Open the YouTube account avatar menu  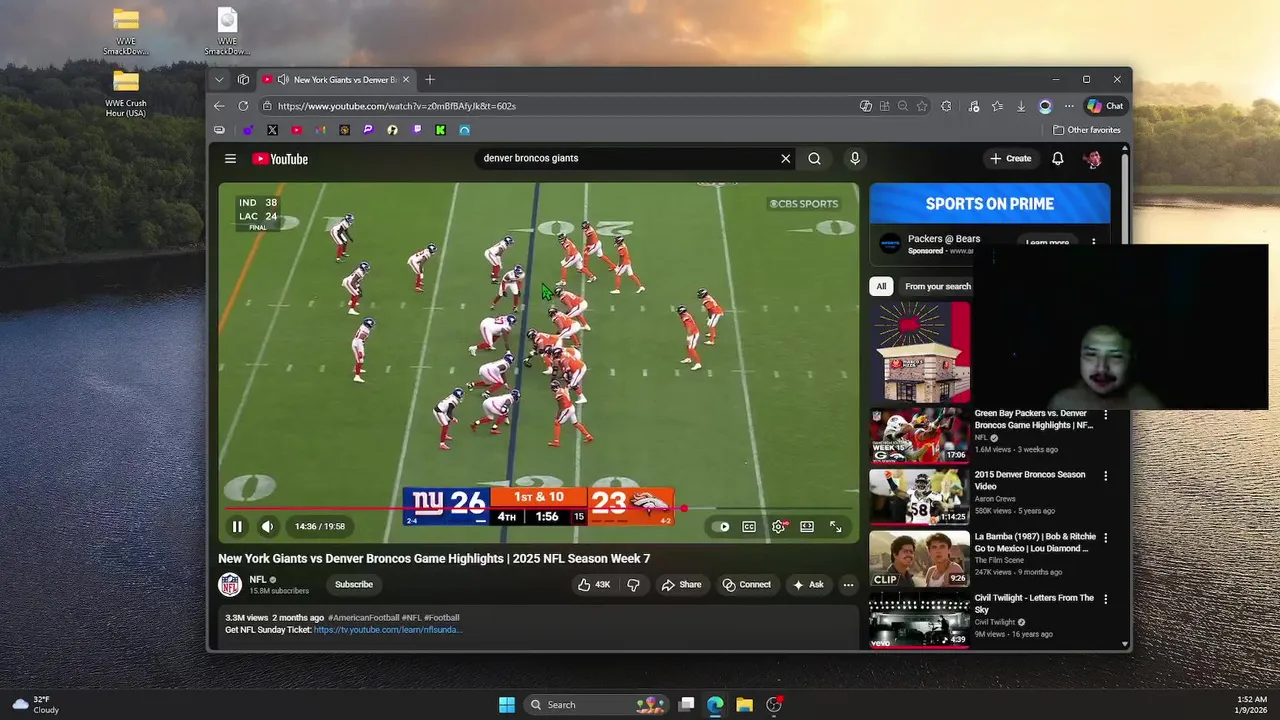[1093, 159]
